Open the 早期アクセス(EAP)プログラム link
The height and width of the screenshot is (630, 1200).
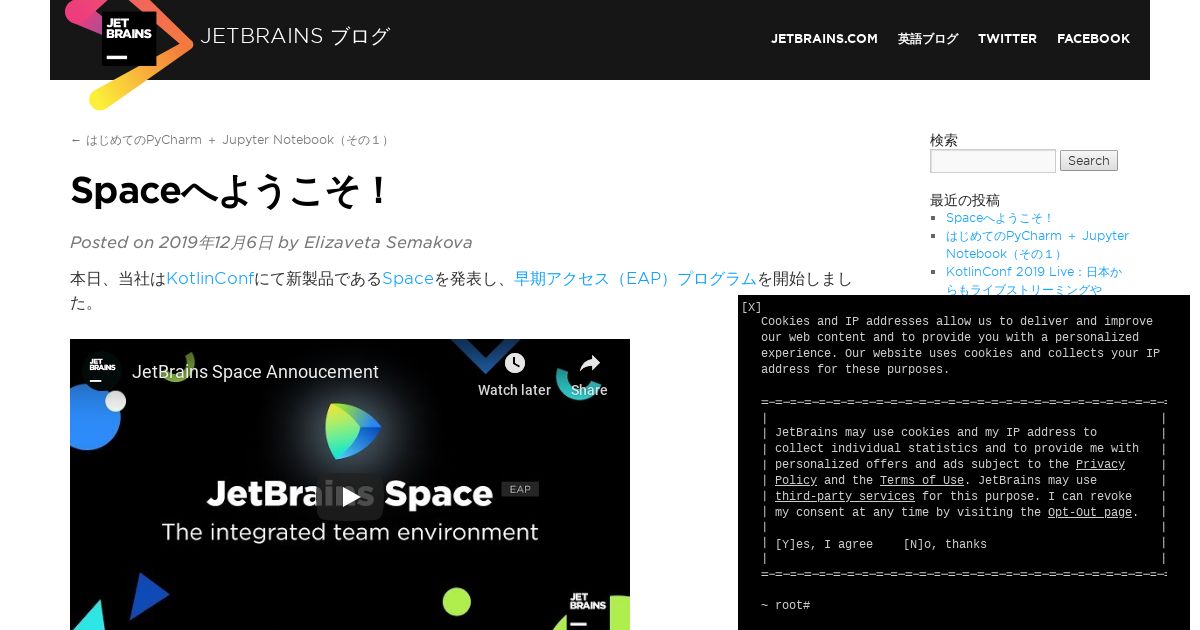pyautogui.click(x=635, y=279)
